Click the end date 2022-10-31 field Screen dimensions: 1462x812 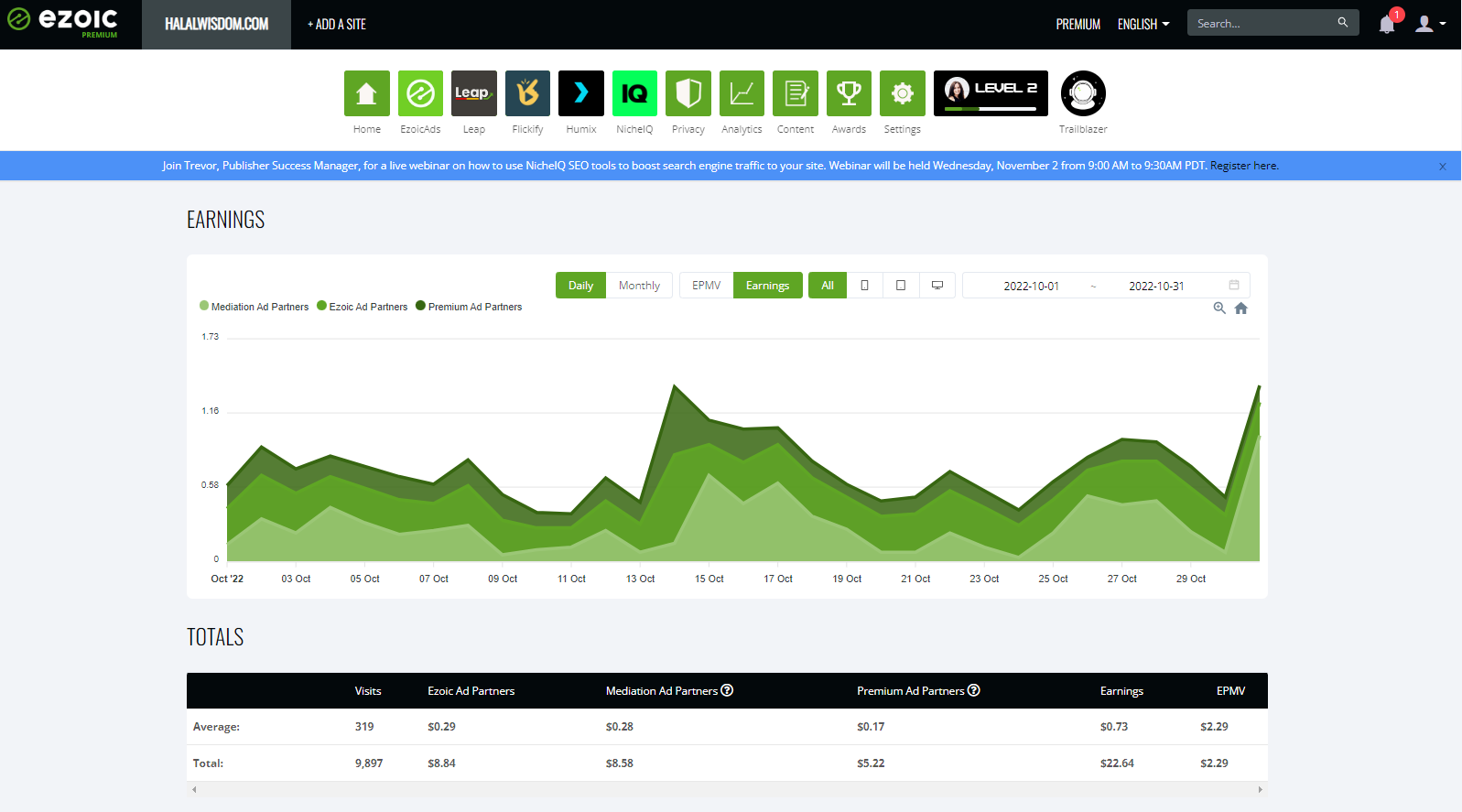point(1156,287)
